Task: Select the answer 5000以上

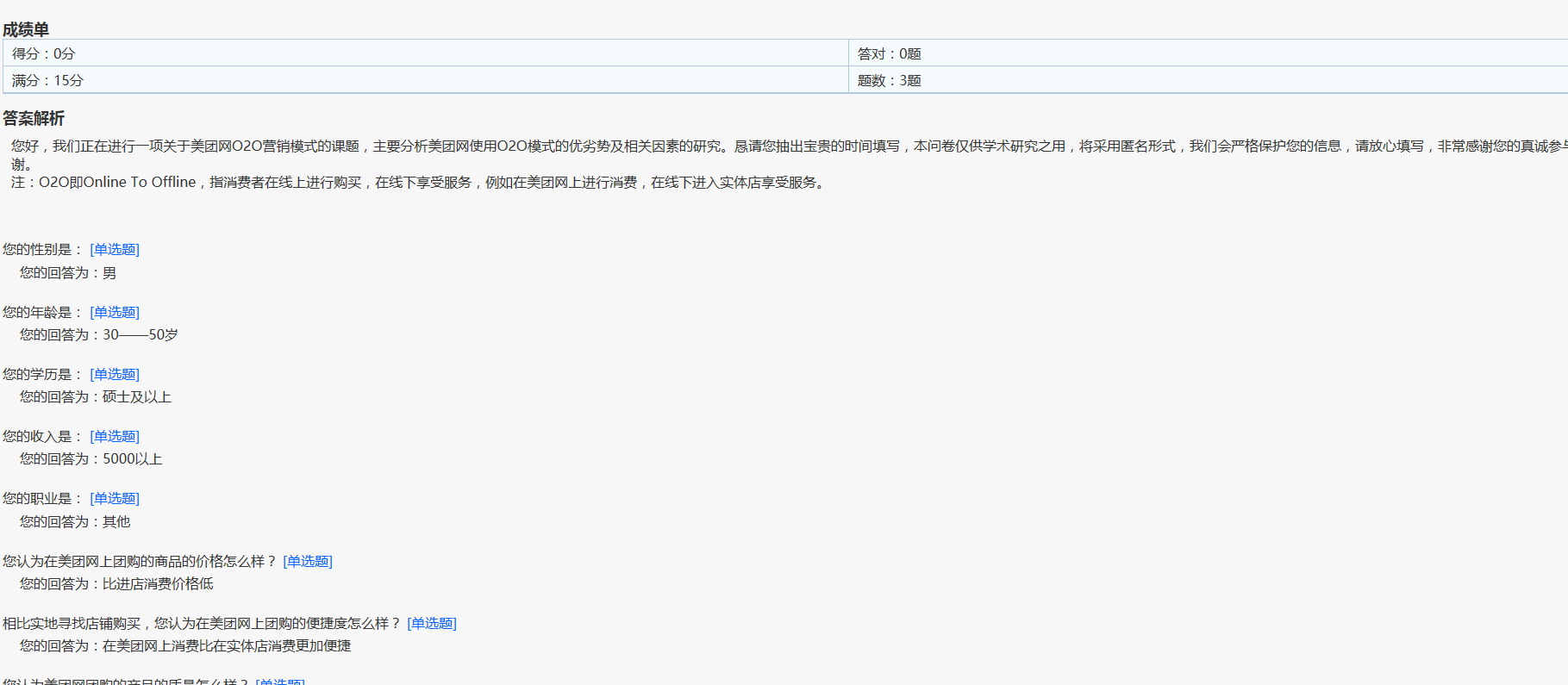Action: pos(133,459)
